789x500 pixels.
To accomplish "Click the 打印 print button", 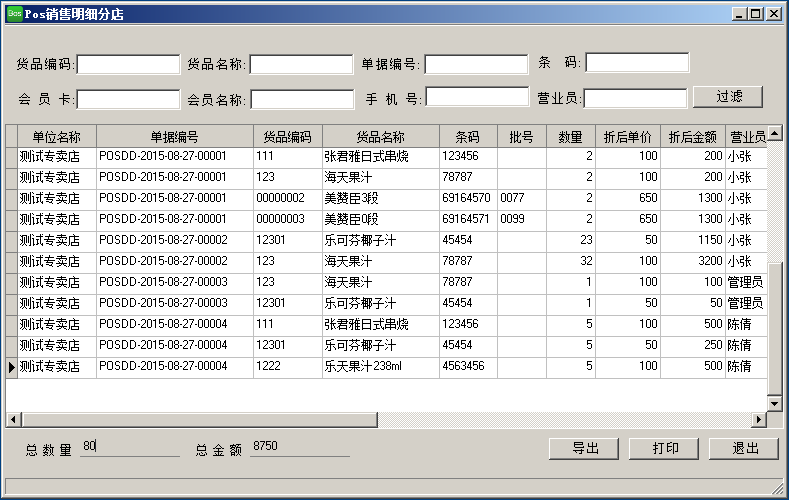I will coord(664,448).
